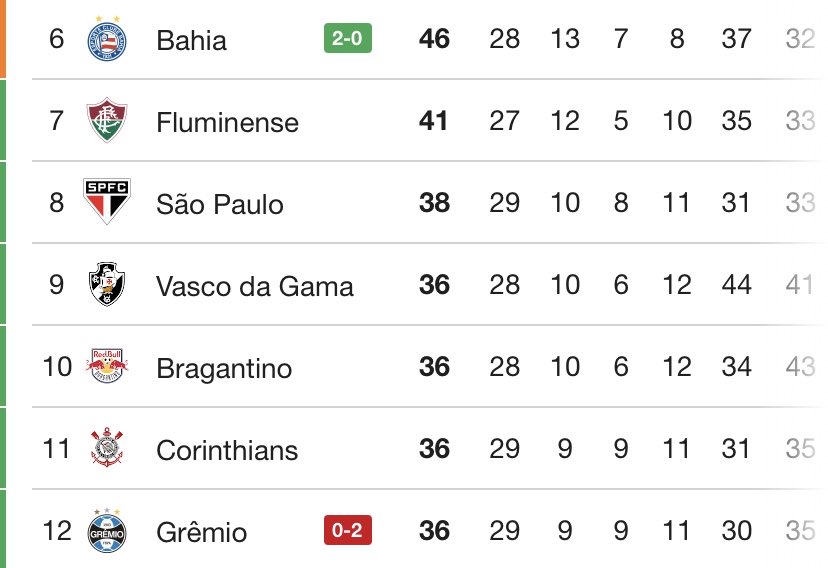The width and height of the screenshot is (828, 568).
Task: Click the Bahia club crest
Action: 106,38
